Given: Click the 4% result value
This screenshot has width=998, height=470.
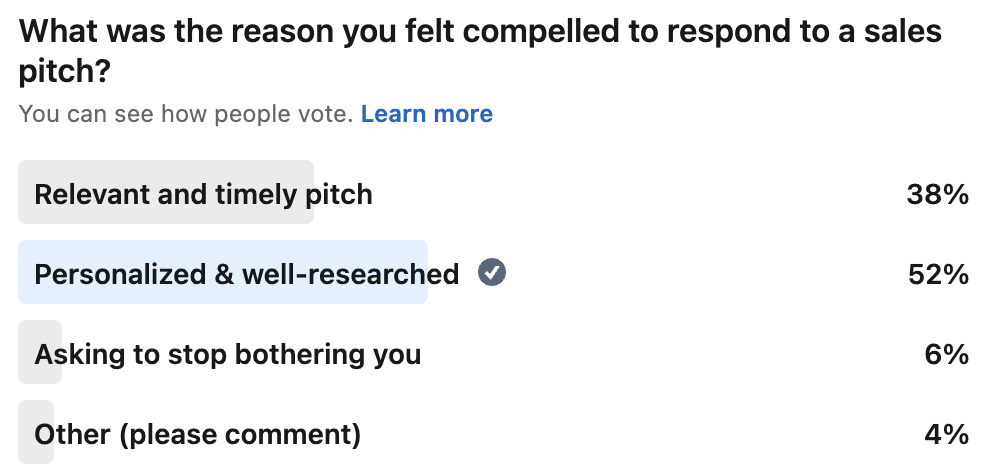Looking at the screenshot, I should pyautogui.click(x=946, y=435).
